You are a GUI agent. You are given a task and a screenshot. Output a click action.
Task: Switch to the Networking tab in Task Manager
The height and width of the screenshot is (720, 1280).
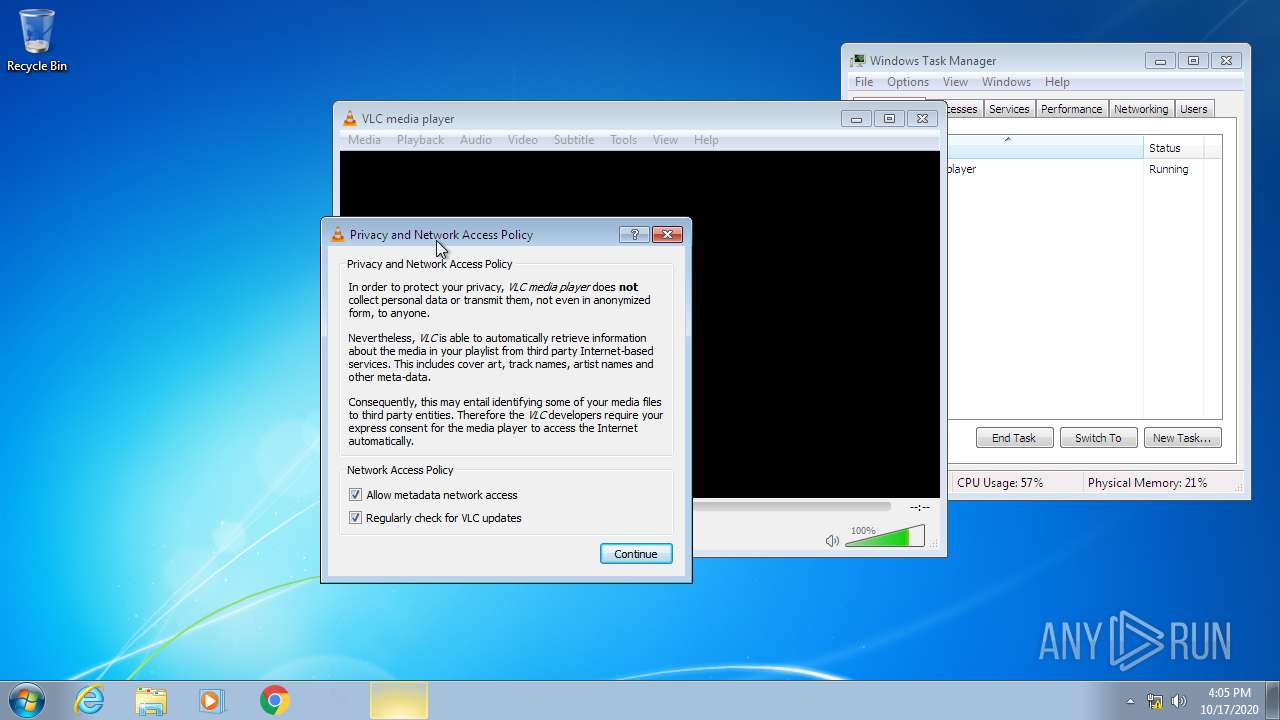[1141, 109]
